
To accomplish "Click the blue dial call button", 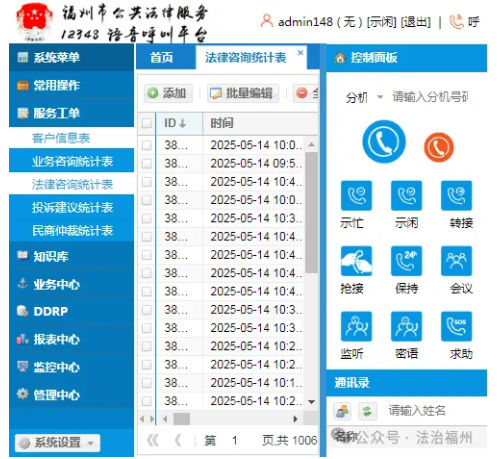I will (x=384, y=142).
